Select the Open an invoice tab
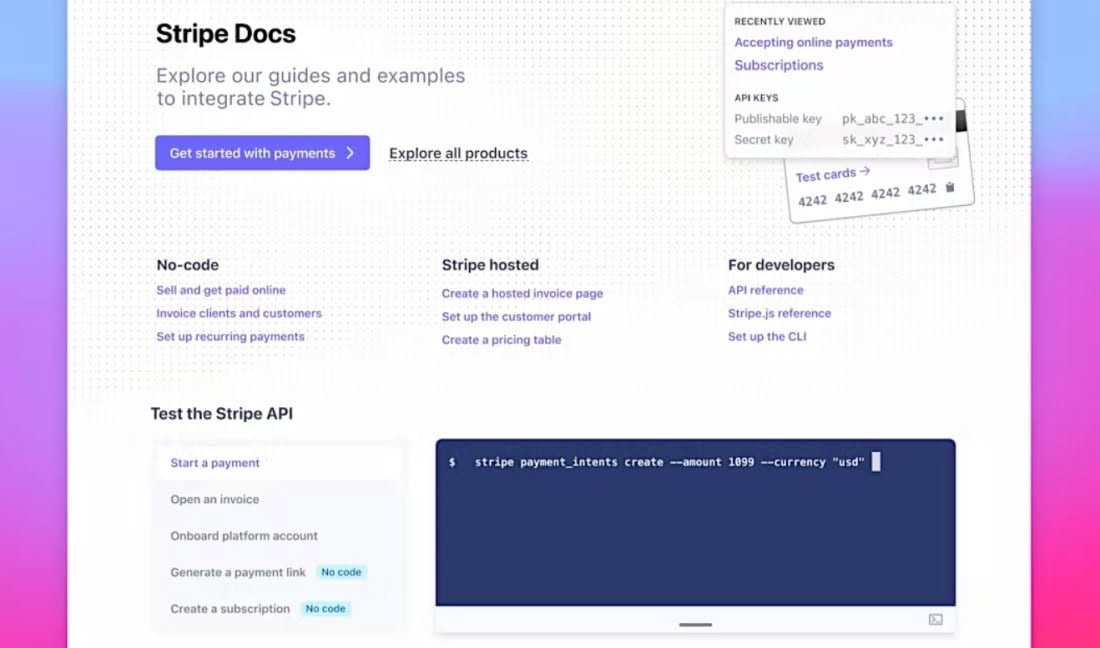This screenshot has height=648, width=1100. 279,499
